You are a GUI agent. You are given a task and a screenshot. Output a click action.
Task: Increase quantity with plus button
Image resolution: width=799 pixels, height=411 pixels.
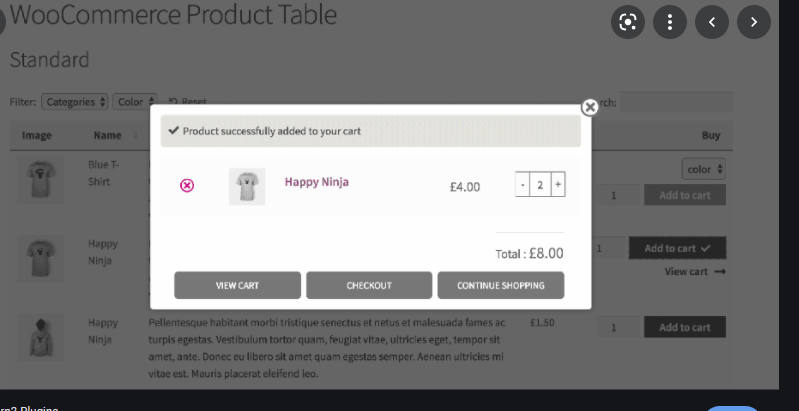(558, 185)
